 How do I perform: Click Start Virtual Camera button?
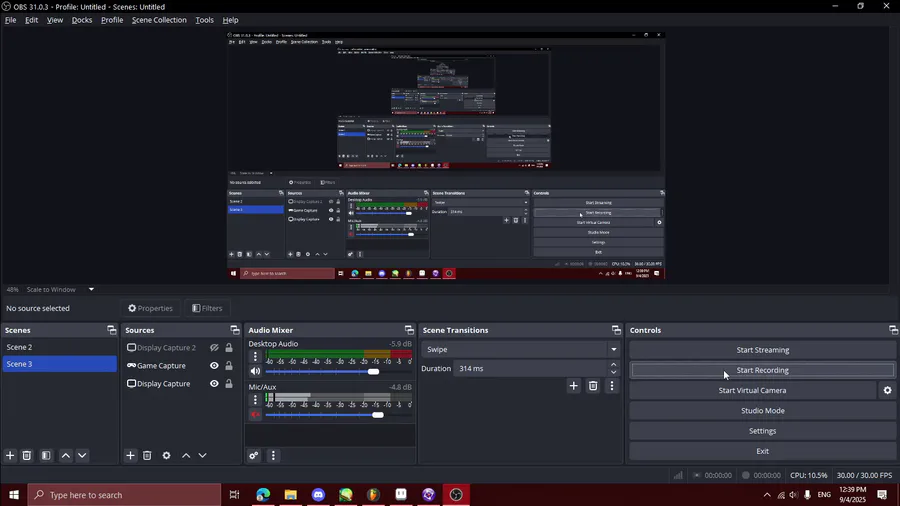point(752,390)
